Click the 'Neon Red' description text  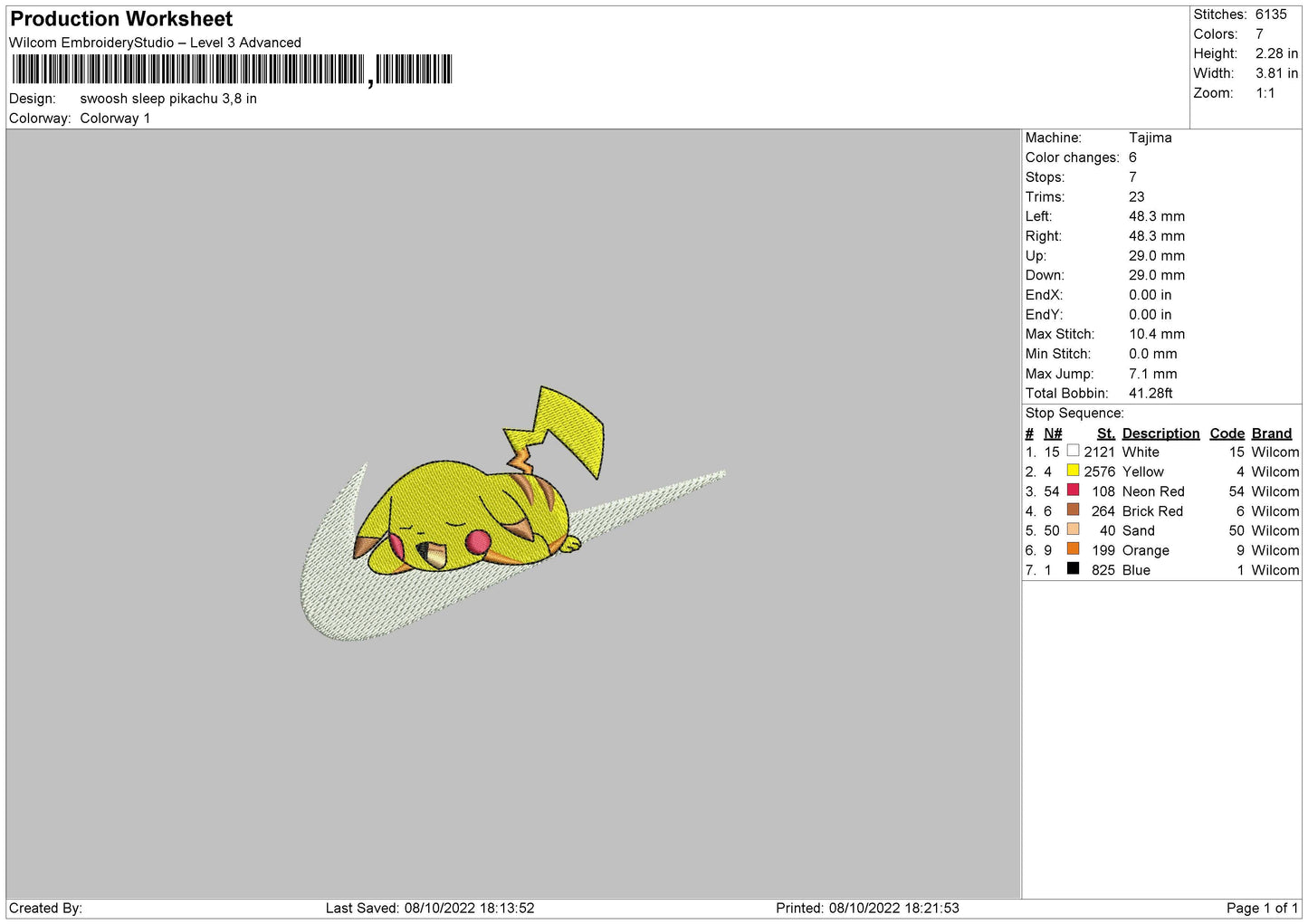[x=1153, y=492]
